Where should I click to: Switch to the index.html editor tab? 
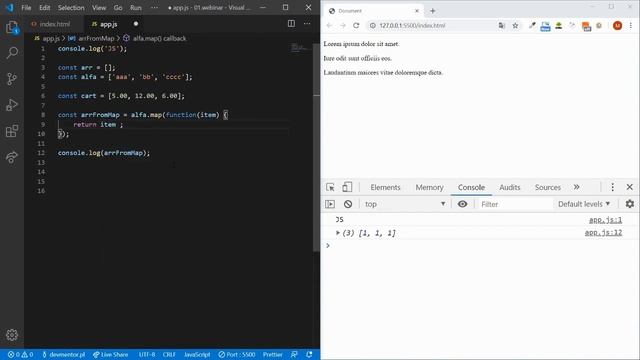[54, 24]
